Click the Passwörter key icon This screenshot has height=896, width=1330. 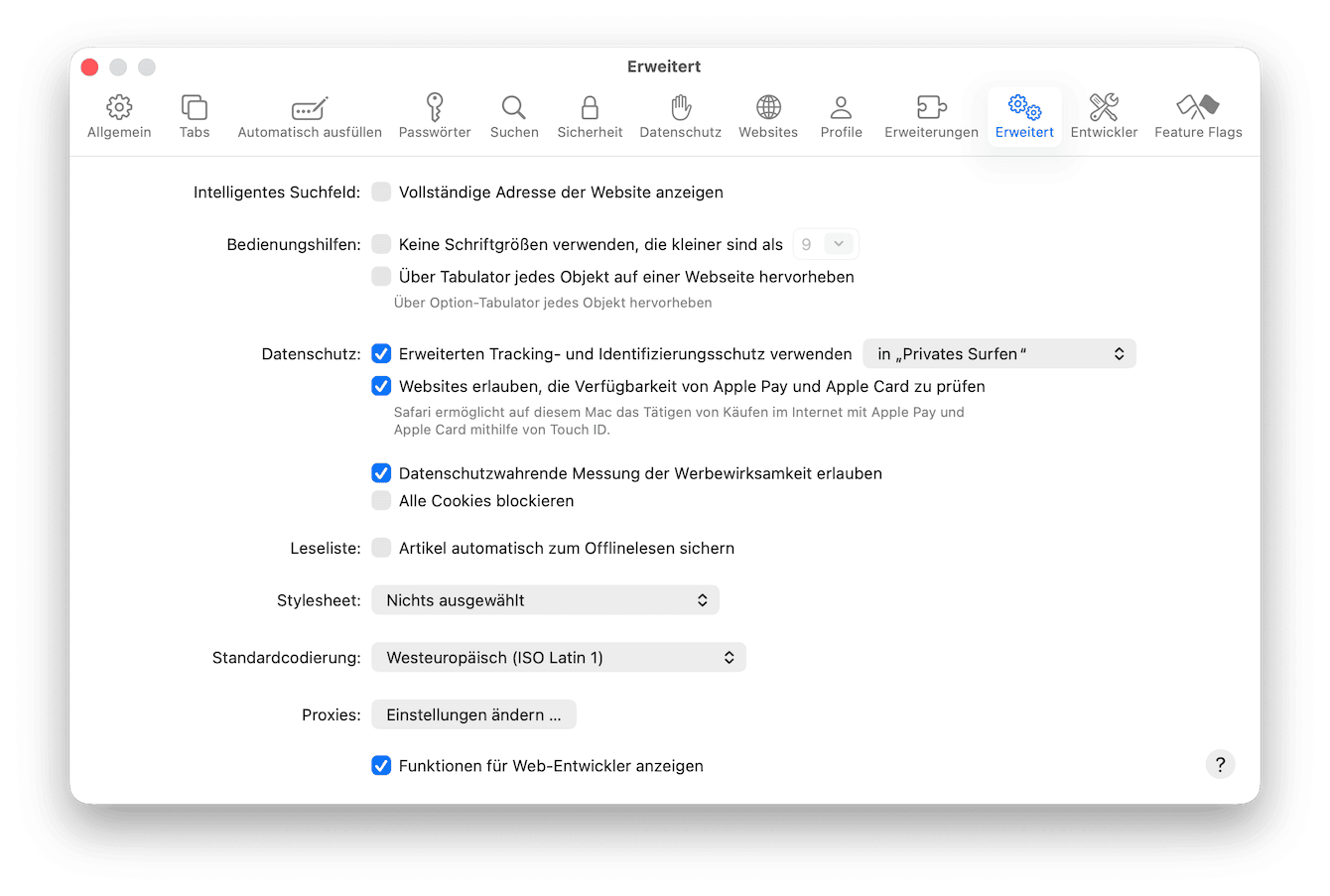[x=435, y=109]
